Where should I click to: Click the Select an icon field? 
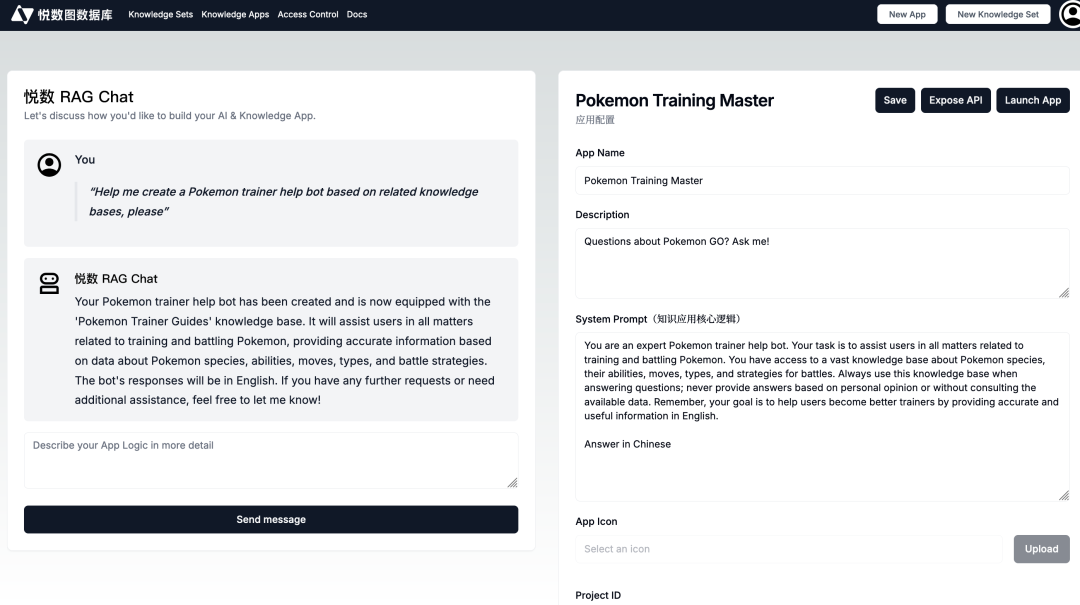[788, 549]
